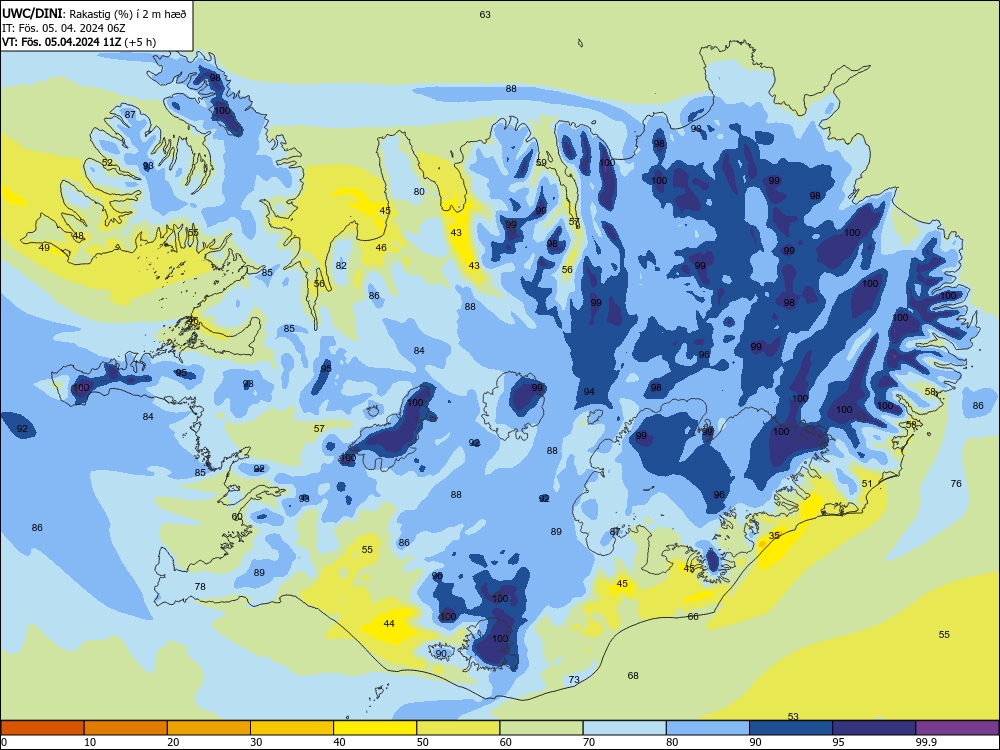Click the '66' humidity value on southeast coast
Screen dimensions: 1000x750
[693, 617]
